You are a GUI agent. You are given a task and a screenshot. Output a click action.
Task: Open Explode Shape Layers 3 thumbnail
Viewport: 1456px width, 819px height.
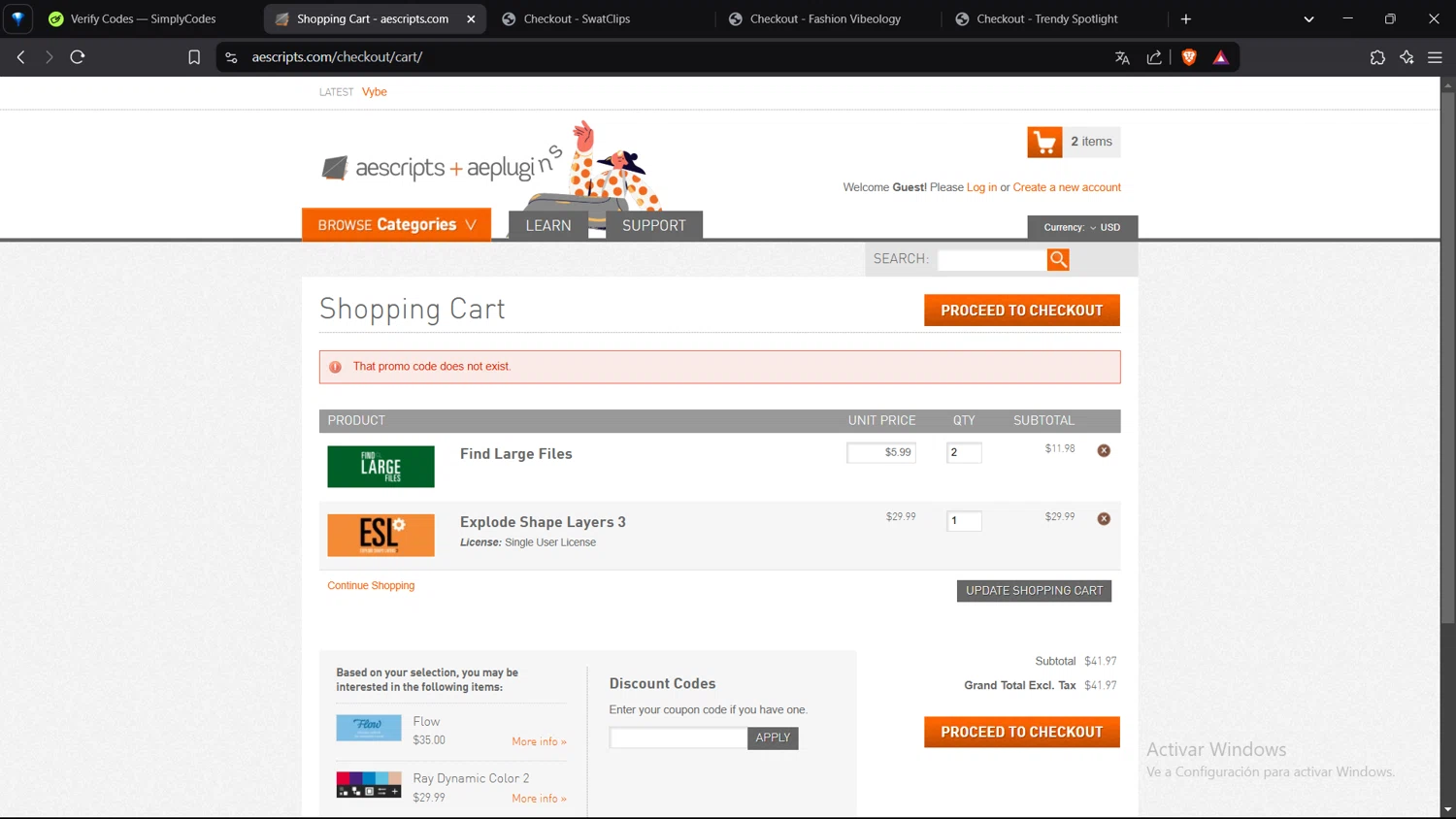point(381,535)
